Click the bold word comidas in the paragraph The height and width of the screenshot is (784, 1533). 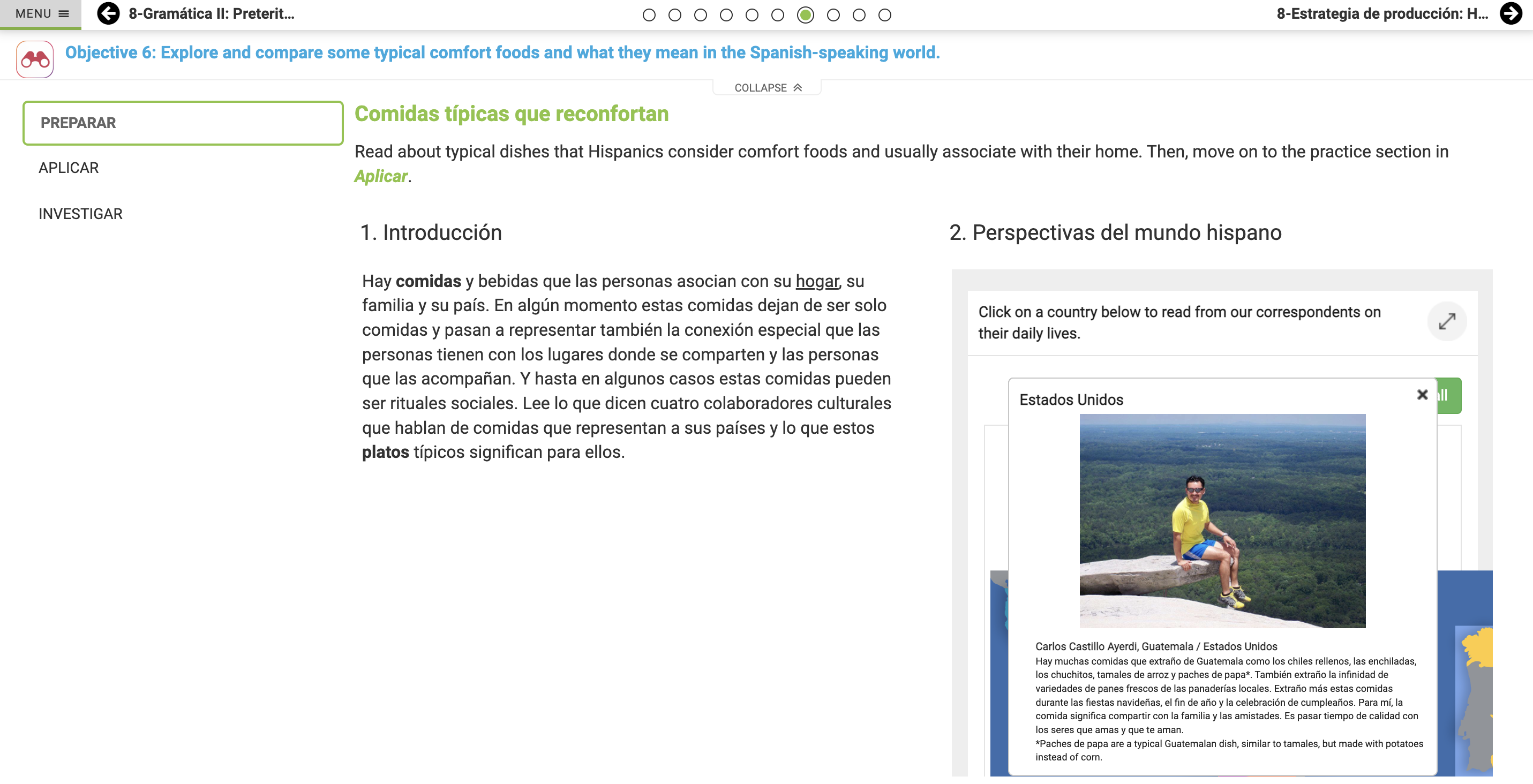[x=429, y=281]
